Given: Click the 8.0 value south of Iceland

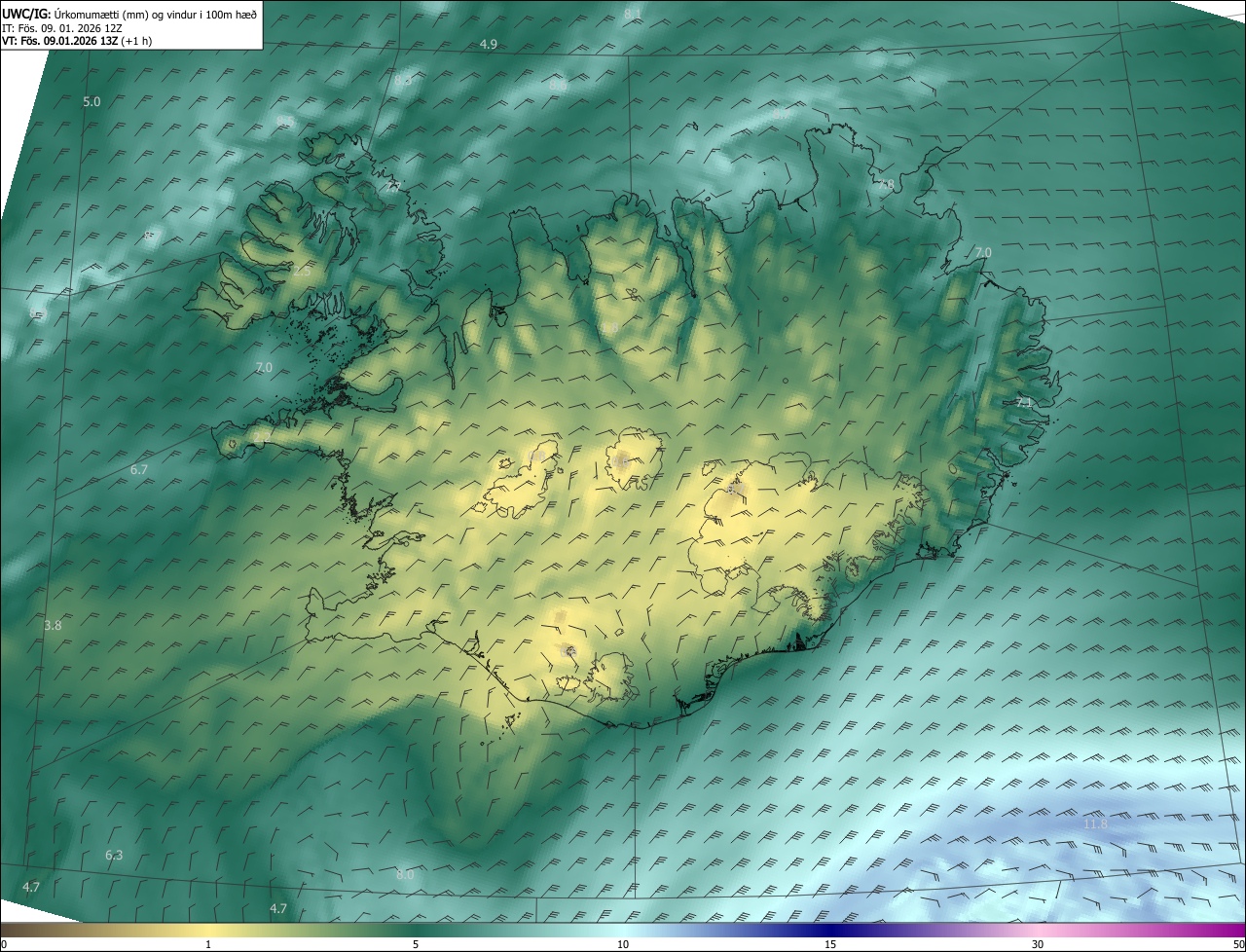Looking at the screenshot, I should coord(405,874).
